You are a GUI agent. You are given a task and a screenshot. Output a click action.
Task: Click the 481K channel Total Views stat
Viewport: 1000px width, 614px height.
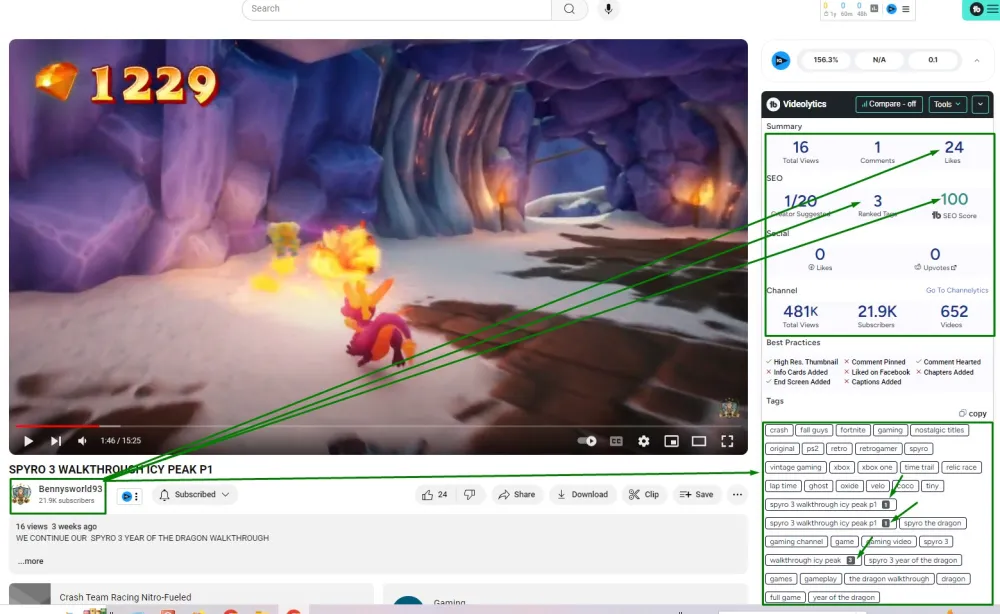pos(800,316)
